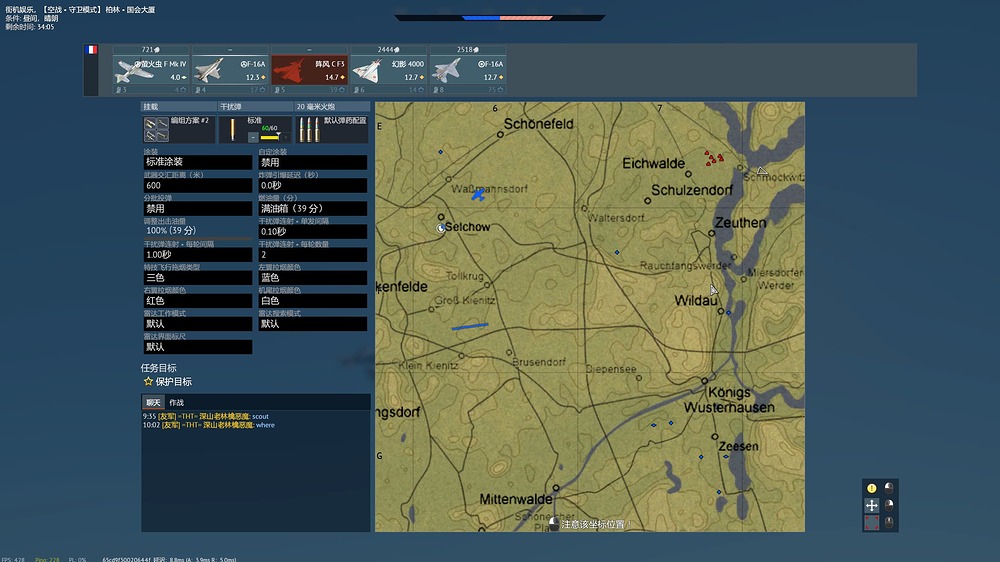Switch to the 作战 chat tab
Viewport: 1000px width, 562px height.
click(x=177, y=402)
